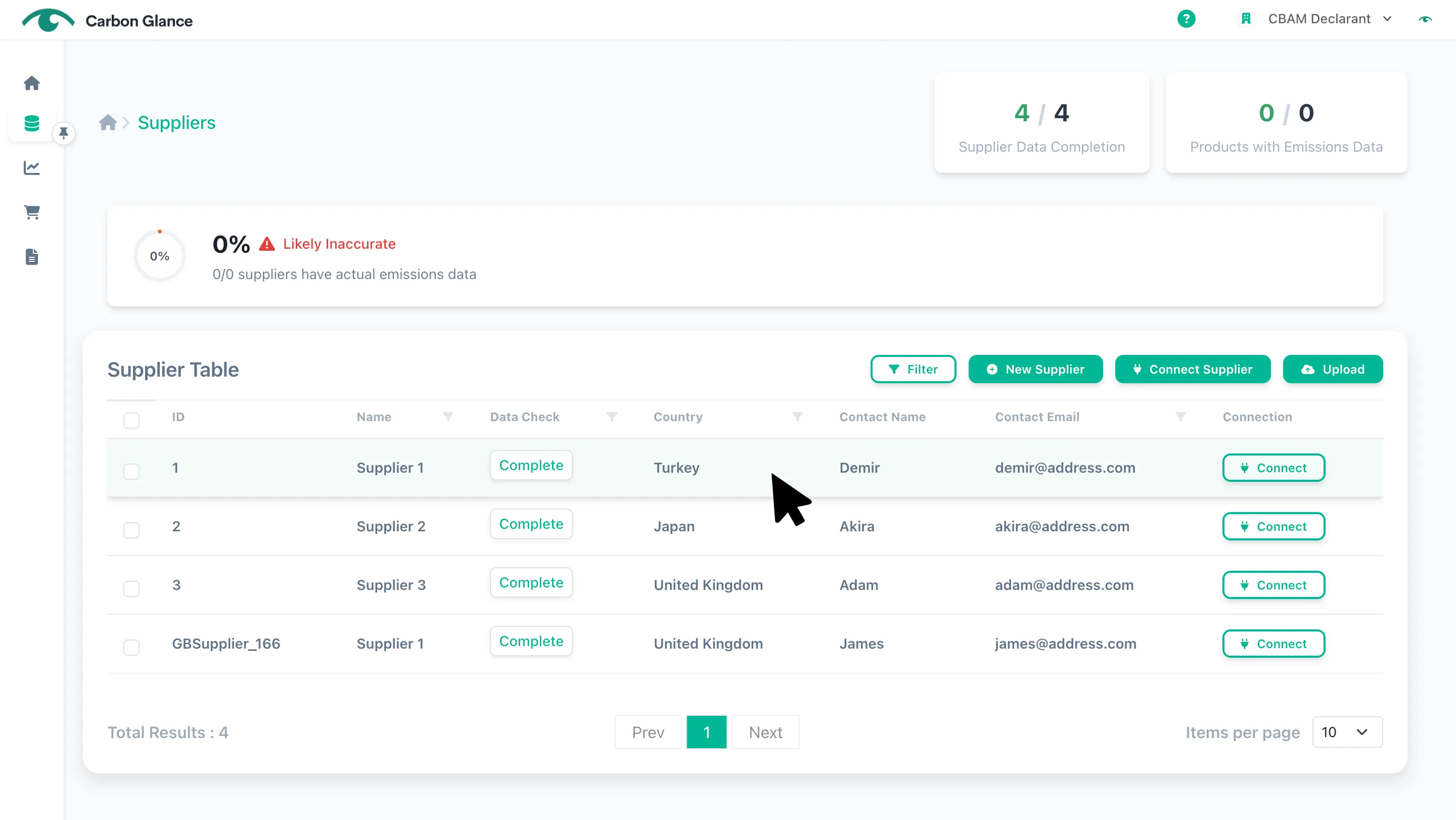
Task: Click the Next page button
Action: tap(765, 733)
